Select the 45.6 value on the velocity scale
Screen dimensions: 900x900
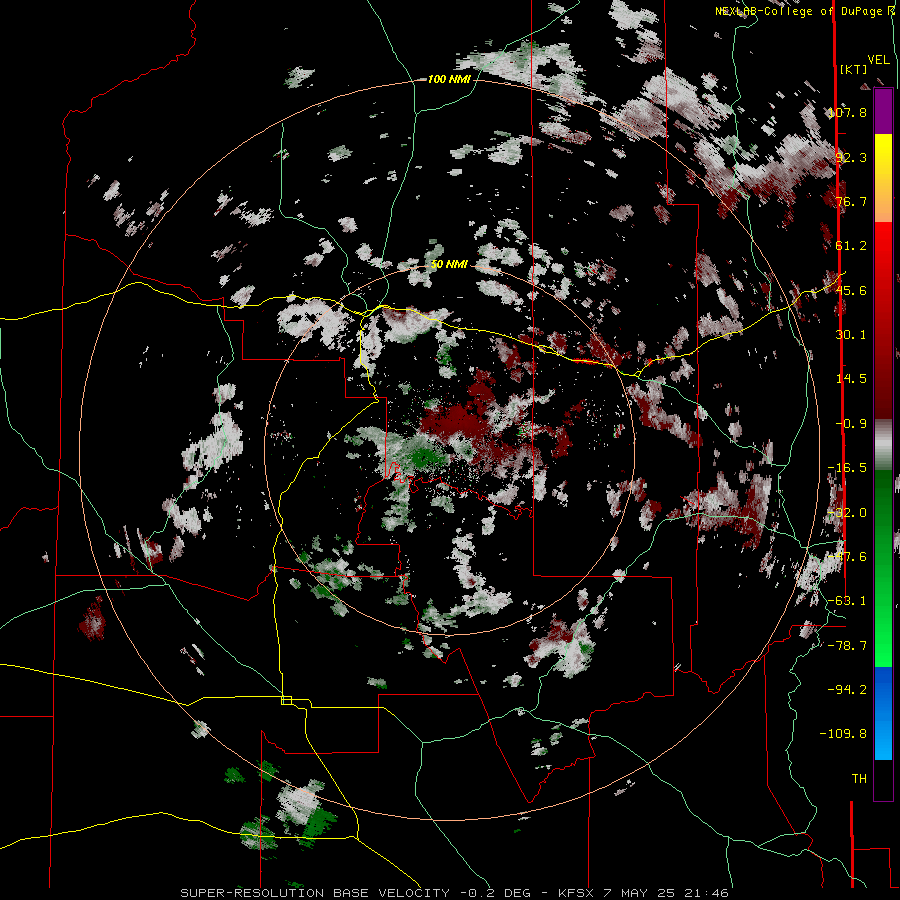tap(851, 290)
